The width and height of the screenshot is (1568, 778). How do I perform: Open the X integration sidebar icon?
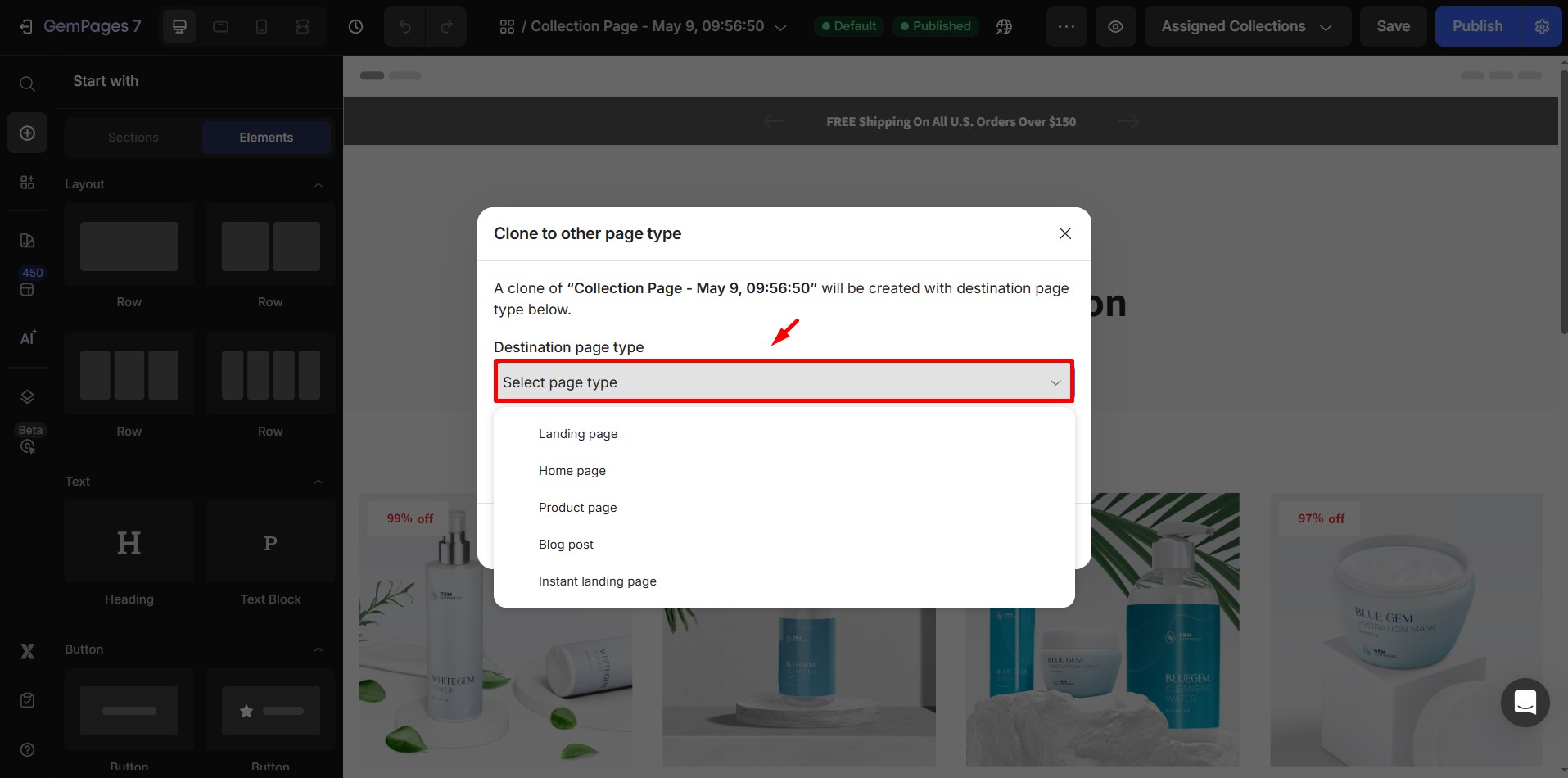coord(27,651)
